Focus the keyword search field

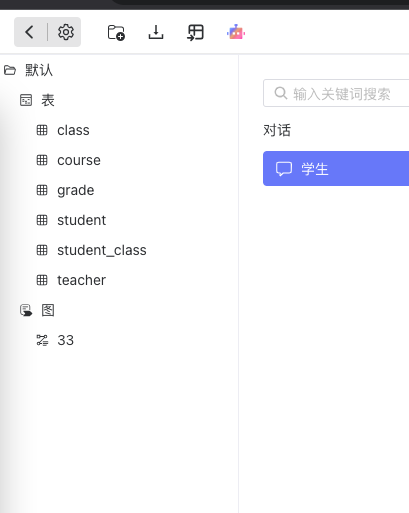point(336,93)
